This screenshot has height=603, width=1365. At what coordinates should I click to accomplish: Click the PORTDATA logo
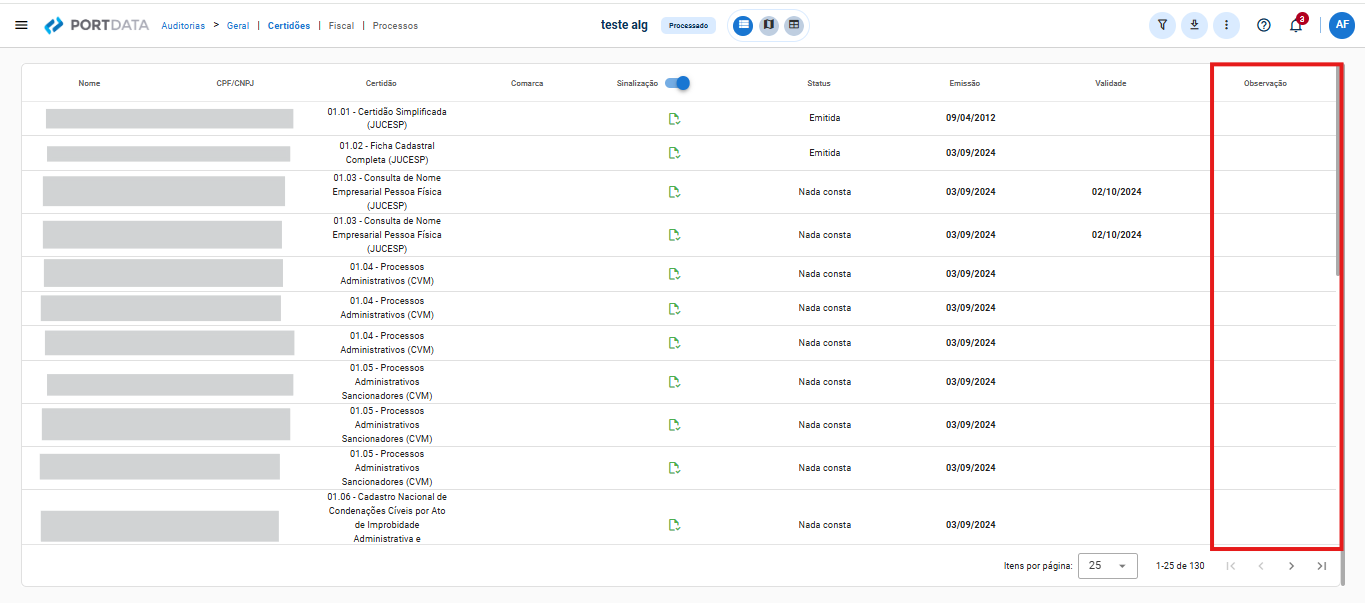tap(98, 25)
